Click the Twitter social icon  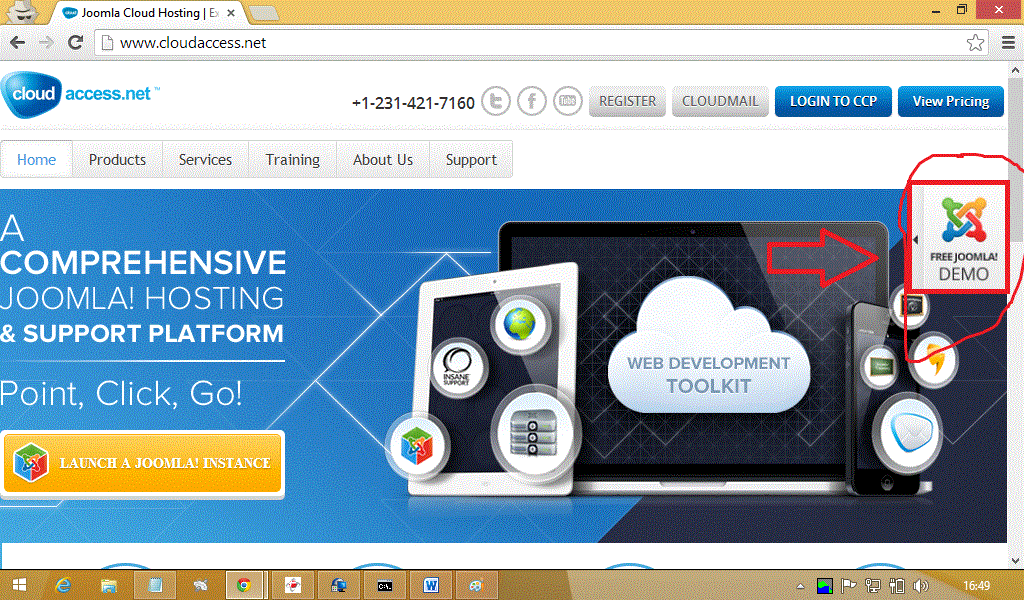point(496,102)
